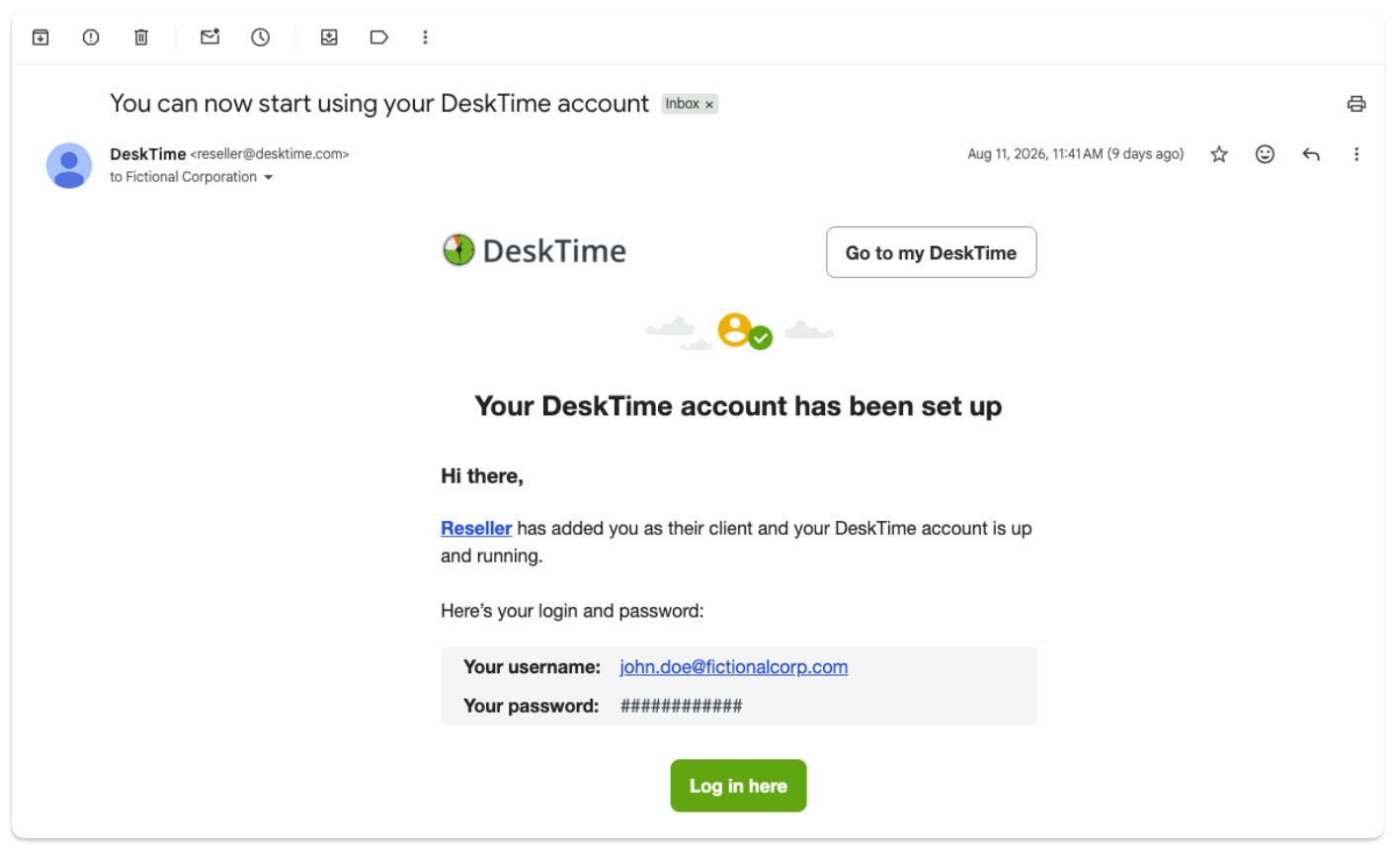Viewport: 1400px width, 852px height.
Task: Click "Here's your login and password:" text
Action: tap(573, 611)
